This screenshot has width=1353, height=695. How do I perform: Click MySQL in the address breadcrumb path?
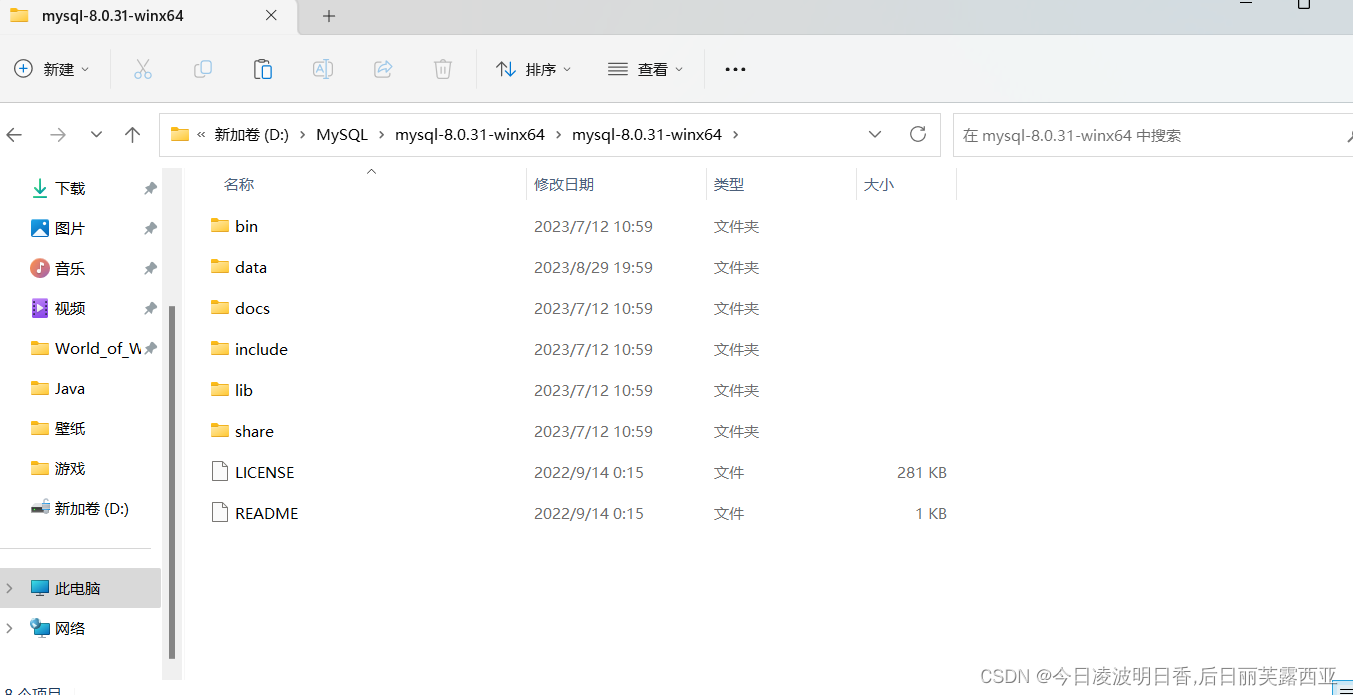(342, 134)
